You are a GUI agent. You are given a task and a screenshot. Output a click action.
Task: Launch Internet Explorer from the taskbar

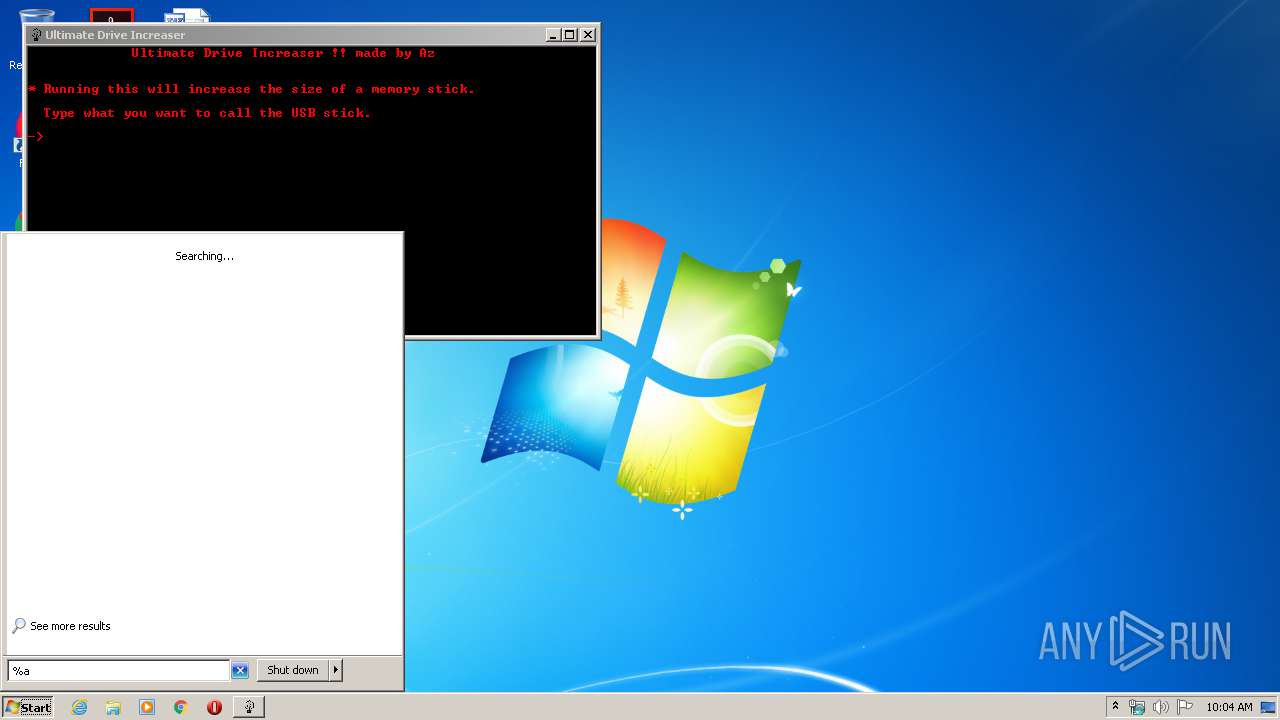coord(80,707)
